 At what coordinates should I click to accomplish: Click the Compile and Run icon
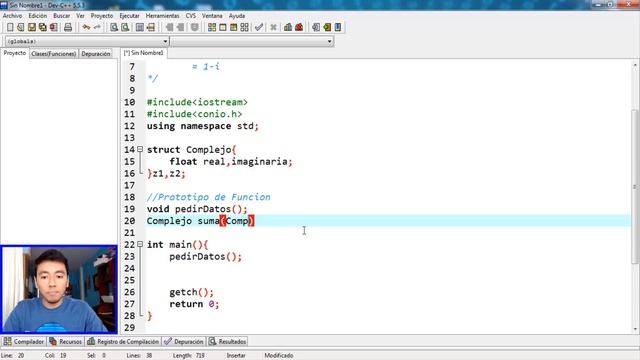(233, 27)
